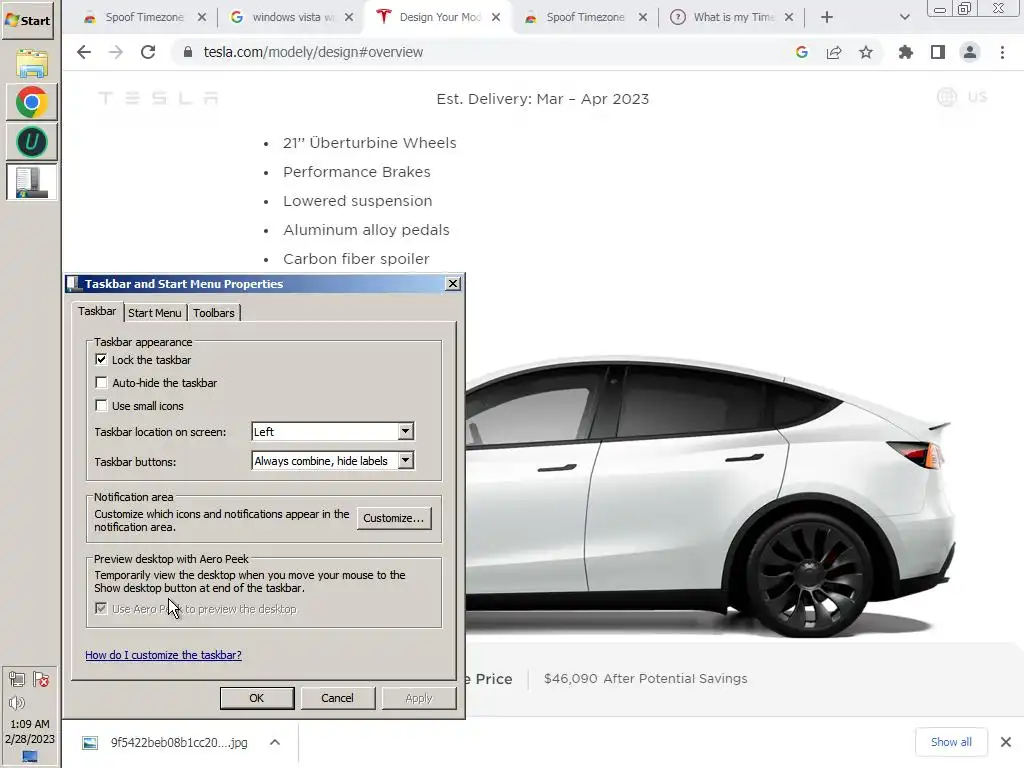The width and height of the screenshot is (1024, 768).
Task: Reload the Tesla page
Action: (x=148, y=52)
